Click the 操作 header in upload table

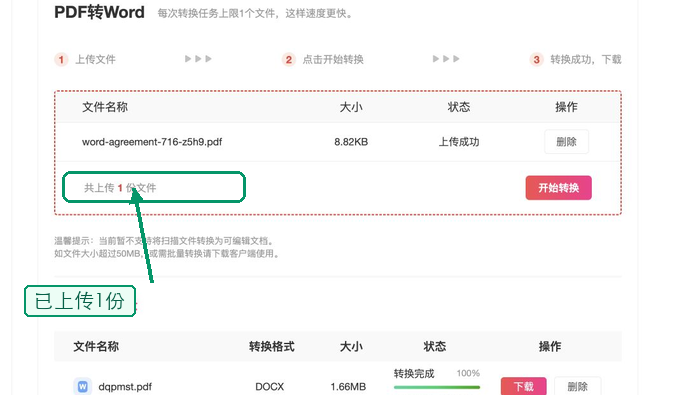pos(566,107)
